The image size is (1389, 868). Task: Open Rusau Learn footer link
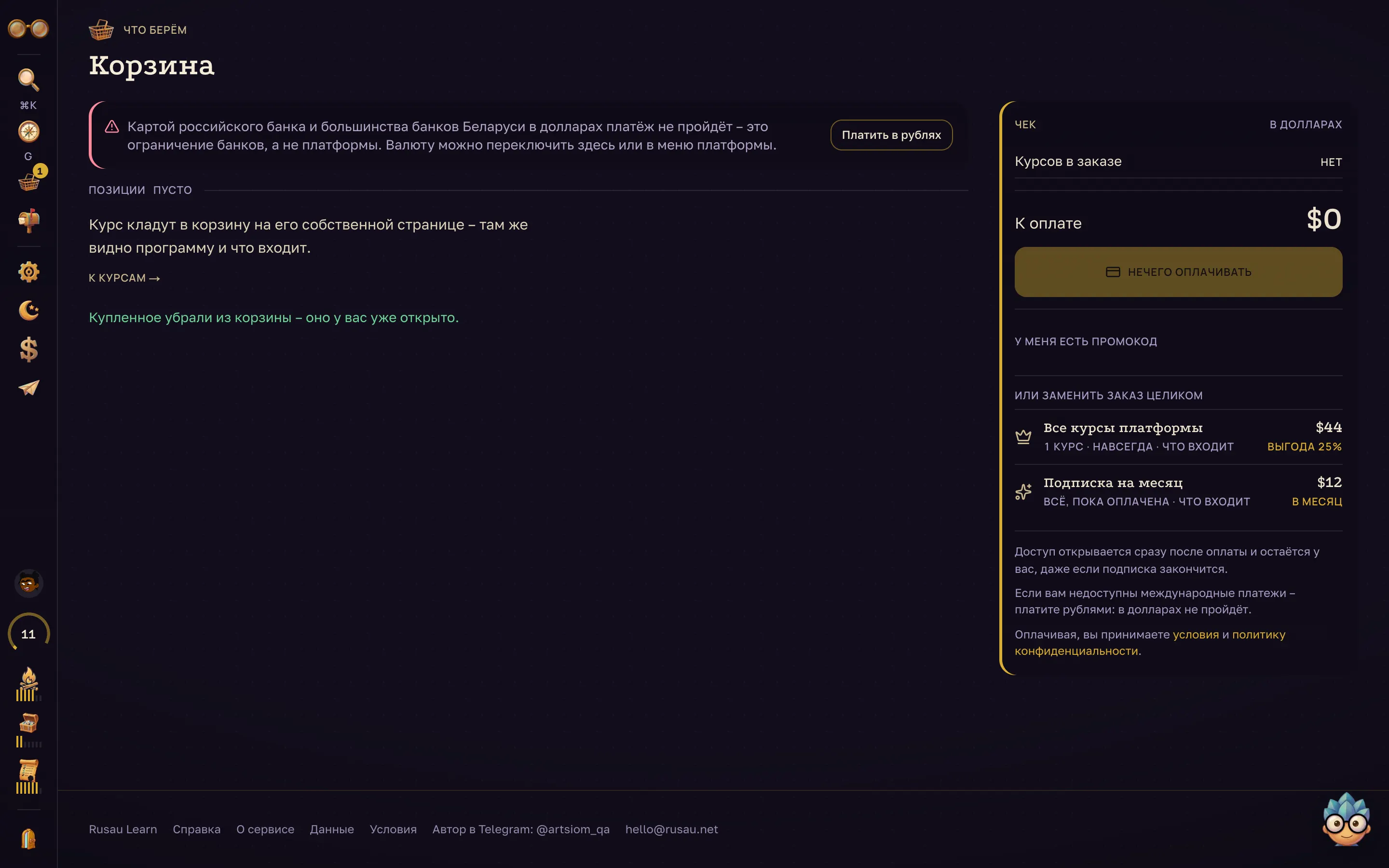pyautogui.click(x=123, y=829)
